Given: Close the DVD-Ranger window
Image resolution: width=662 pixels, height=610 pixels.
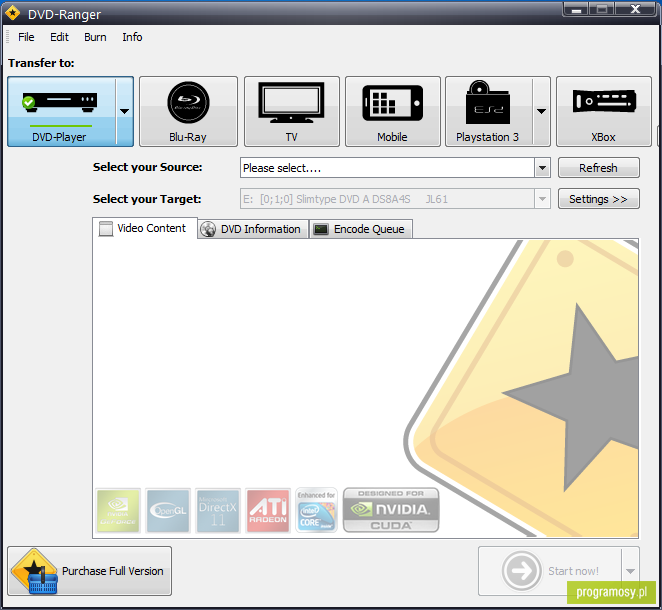Looking at the screenshot, I should point(635,9).
